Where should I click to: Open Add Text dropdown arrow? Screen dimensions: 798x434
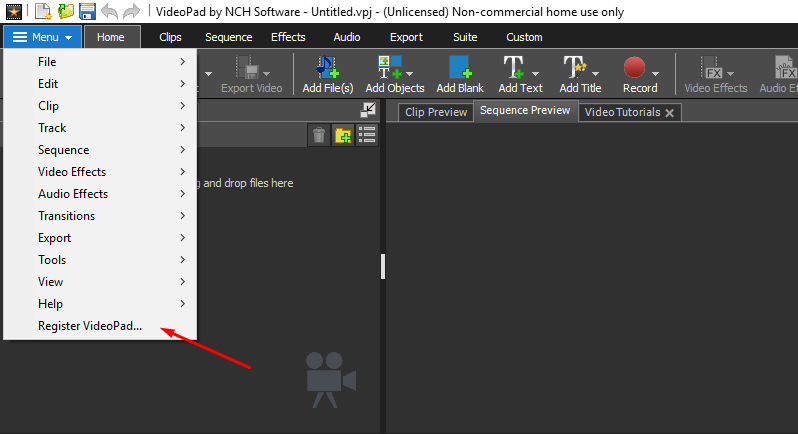click(535, 74)
